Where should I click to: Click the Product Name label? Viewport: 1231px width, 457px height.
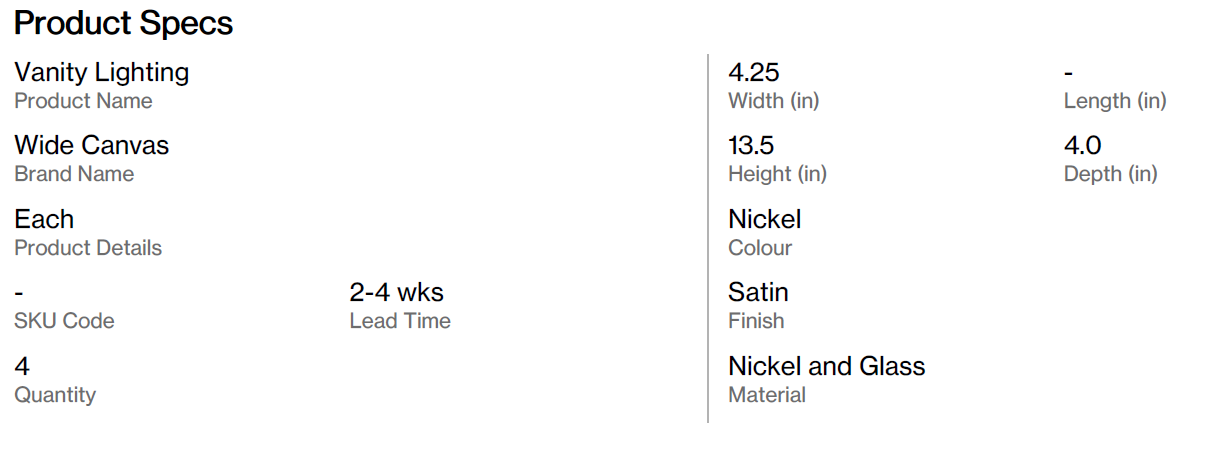(x=83, y=101)
